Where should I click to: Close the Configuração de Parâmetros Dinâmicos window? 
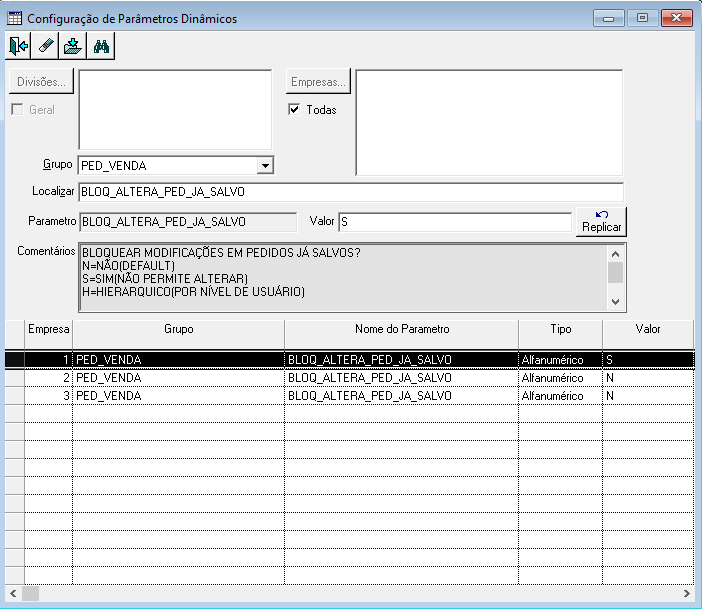click(676, 18)
